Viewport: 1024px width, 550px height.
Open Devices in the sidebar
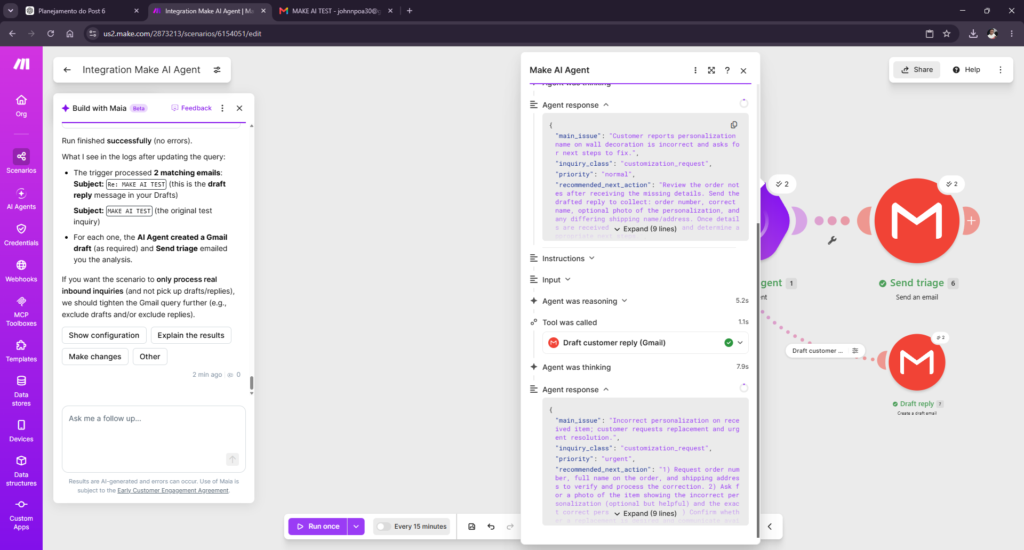tap(21, 430)
